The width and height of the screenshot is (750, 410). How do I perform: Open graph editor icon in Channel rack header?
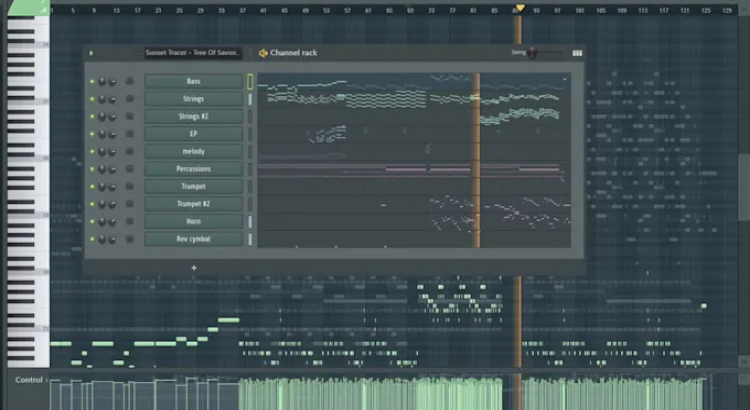coord(577,53)
